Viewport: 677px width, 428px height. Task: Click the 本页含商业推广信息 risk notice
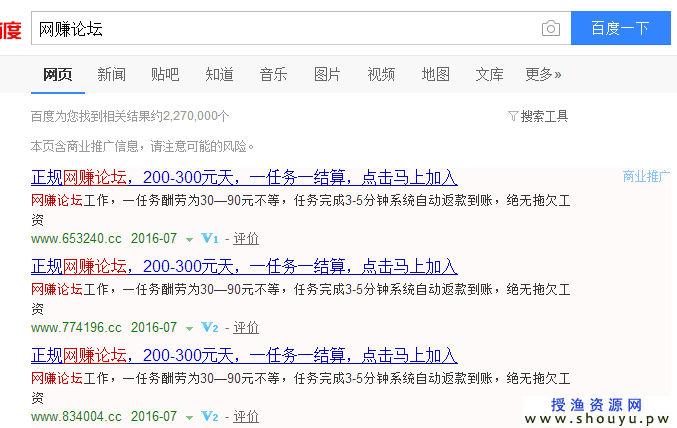click(x=142, y=146)
